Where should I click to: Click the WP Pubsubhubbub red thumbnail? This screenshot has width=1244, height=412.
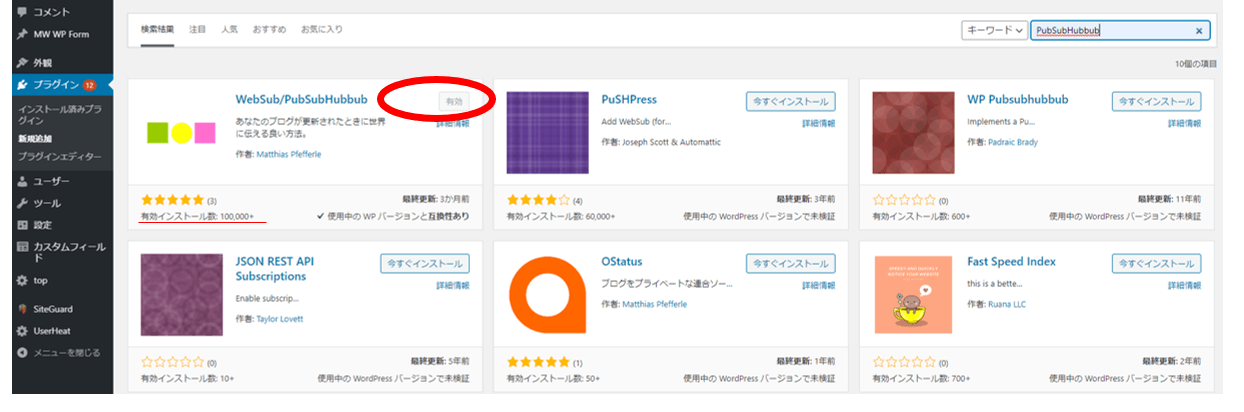tap(913, 133)
